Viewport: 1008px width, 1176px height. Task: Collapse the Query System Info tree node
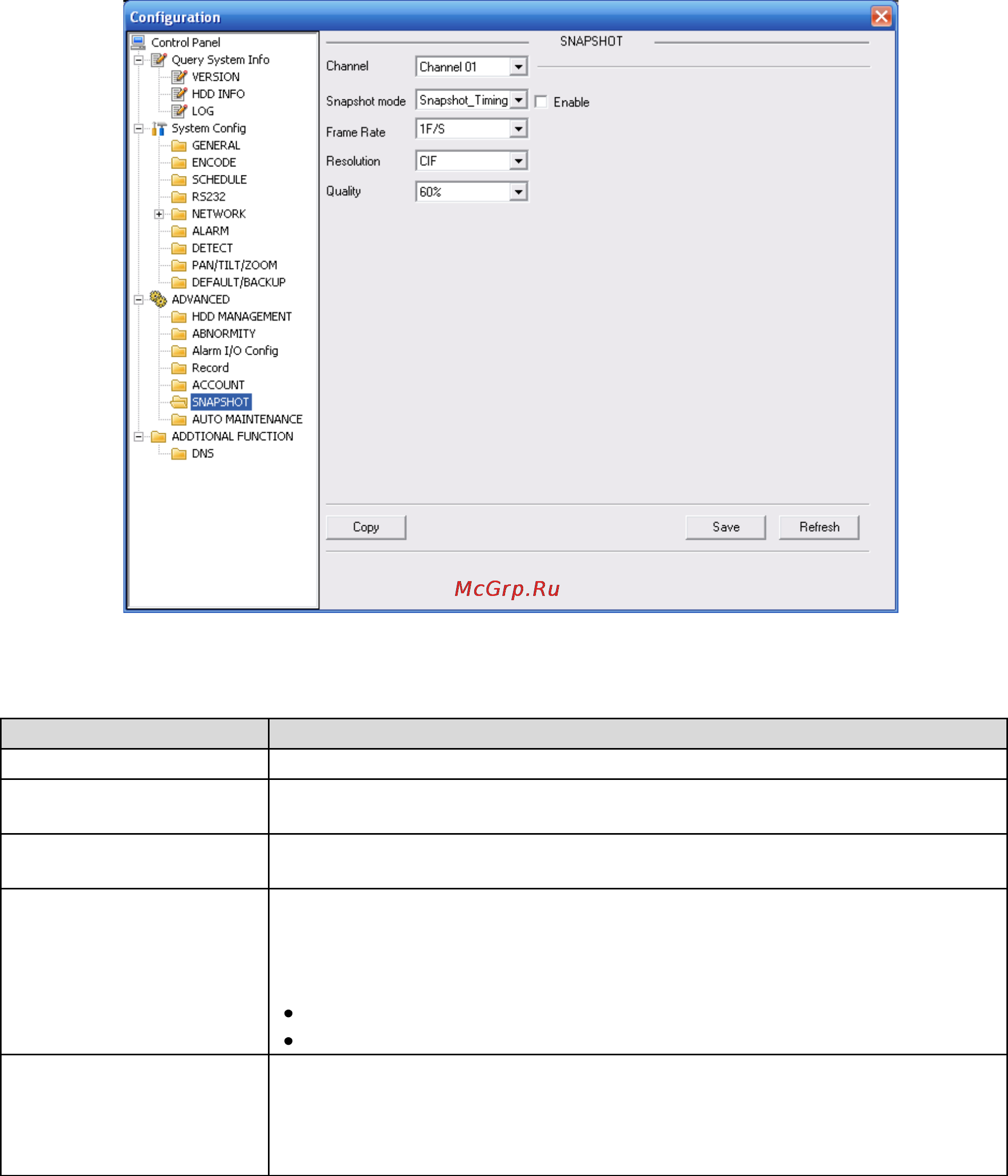tap(138, 60)
